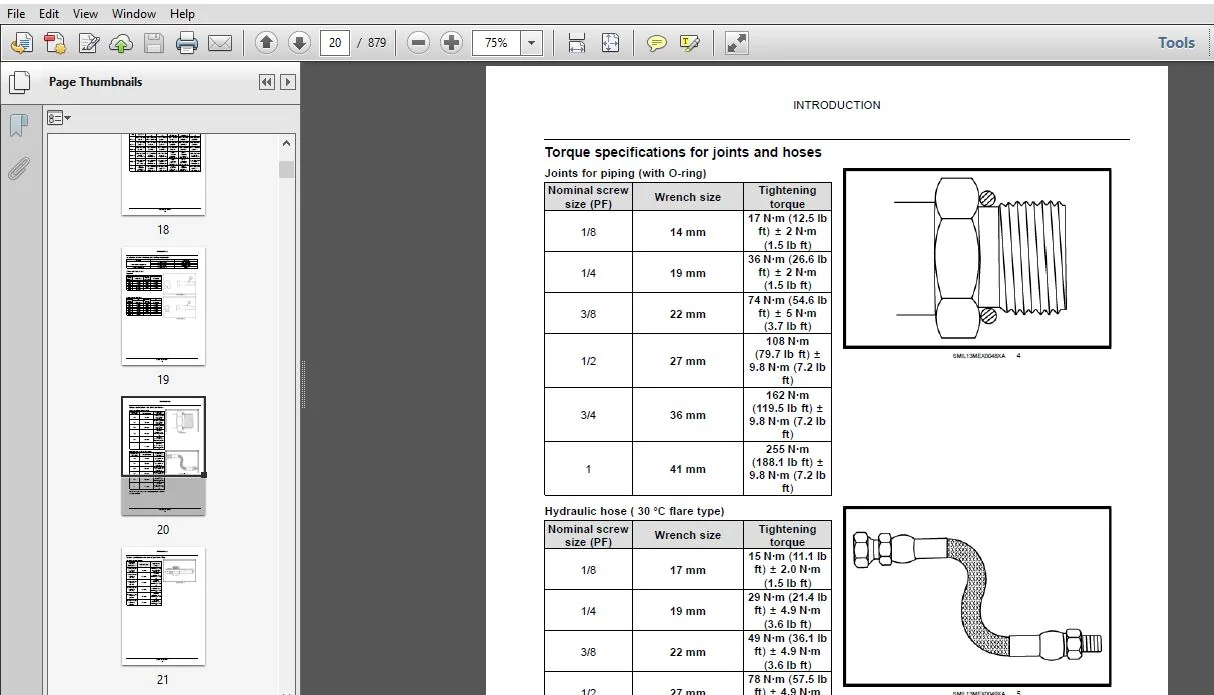Open the Tools pane
This screenshot has height=695, width=1214.
click(1176, 43)
